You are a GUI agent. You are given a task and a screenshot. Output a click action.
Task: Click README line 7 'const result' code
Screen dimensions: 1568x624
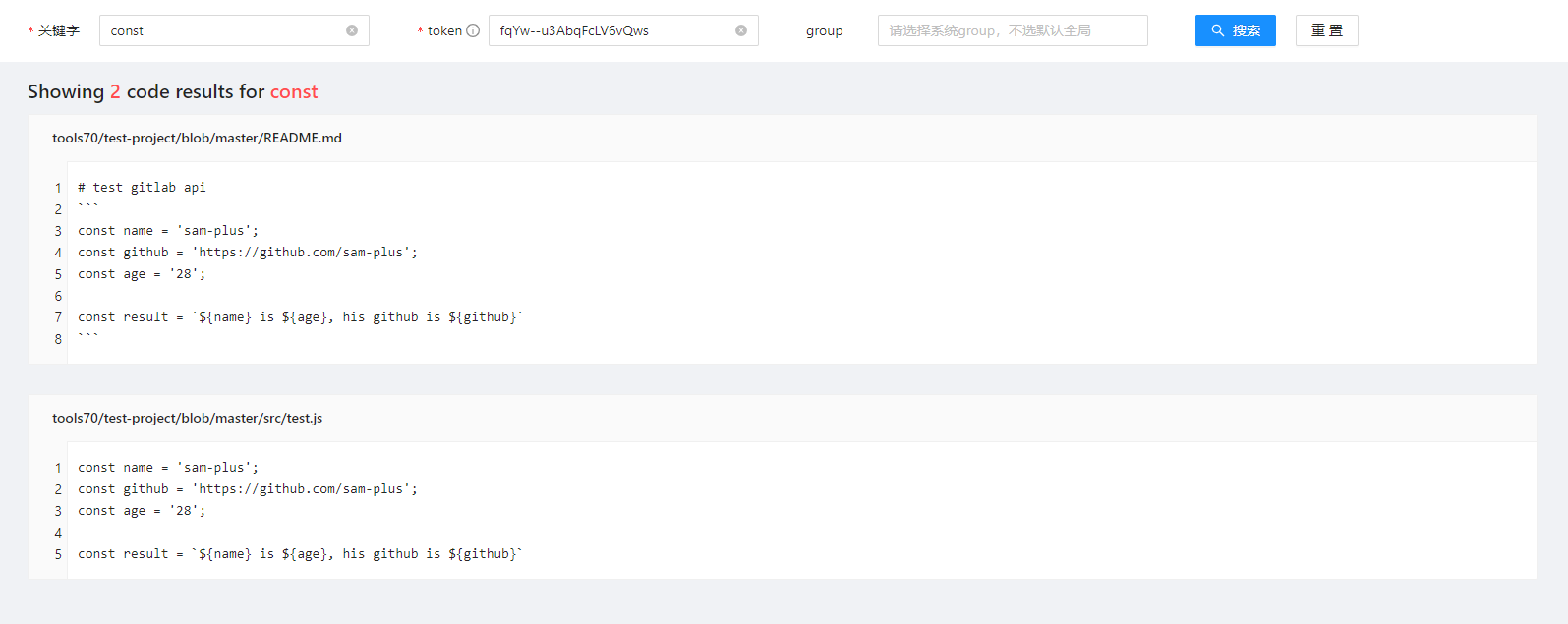point(300,316)
